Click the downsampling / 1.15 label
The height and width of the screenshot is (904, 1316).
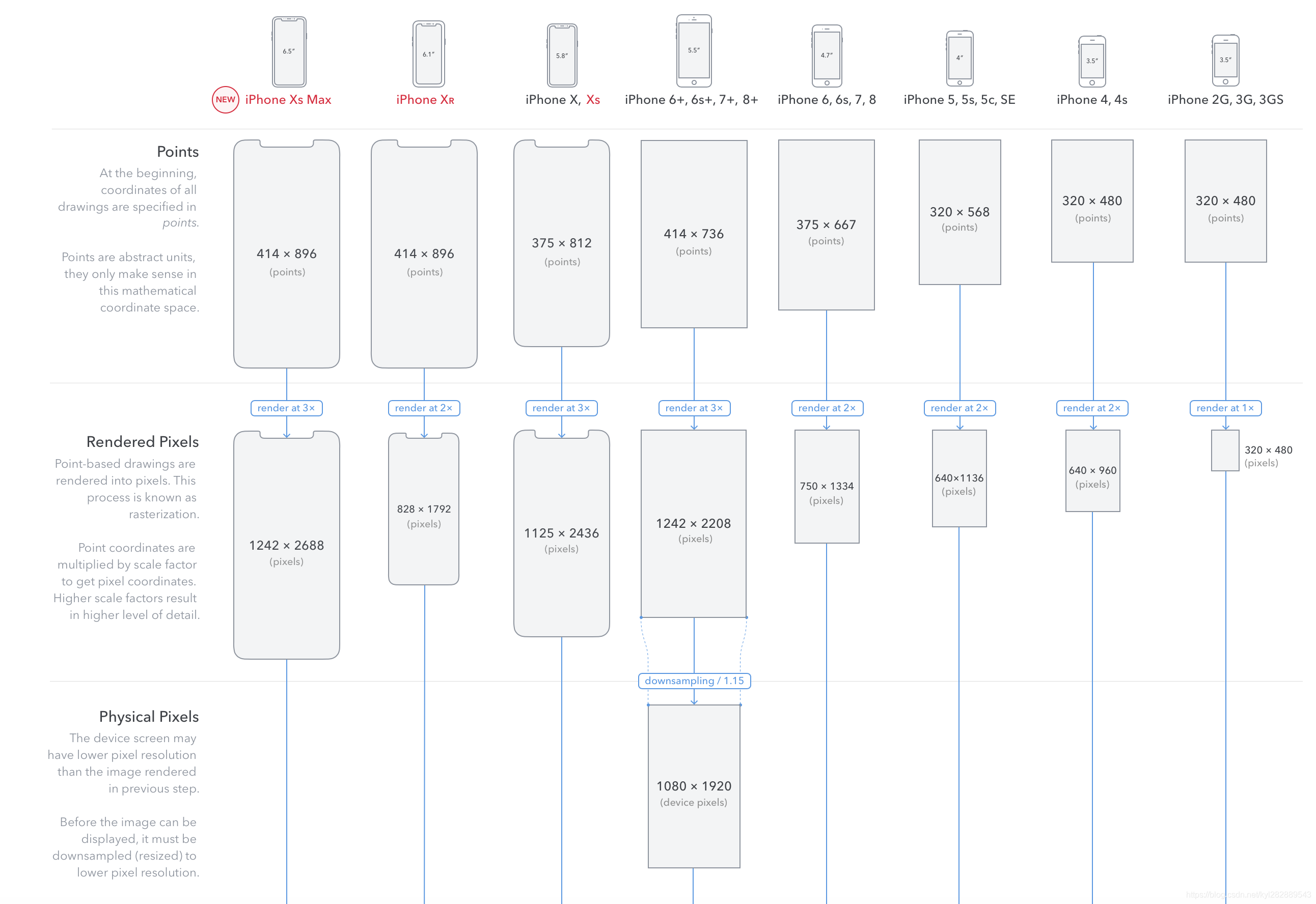tap(694, 680)
